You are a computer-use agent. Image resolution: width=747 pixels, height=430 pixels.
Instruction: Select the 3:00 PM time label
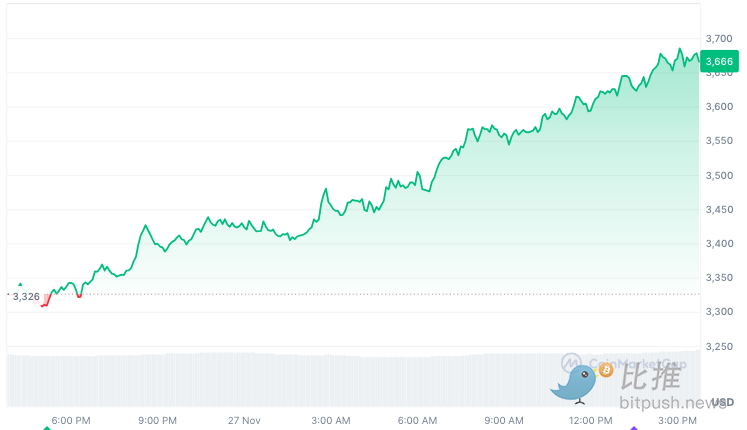click(x=675, y=420)
